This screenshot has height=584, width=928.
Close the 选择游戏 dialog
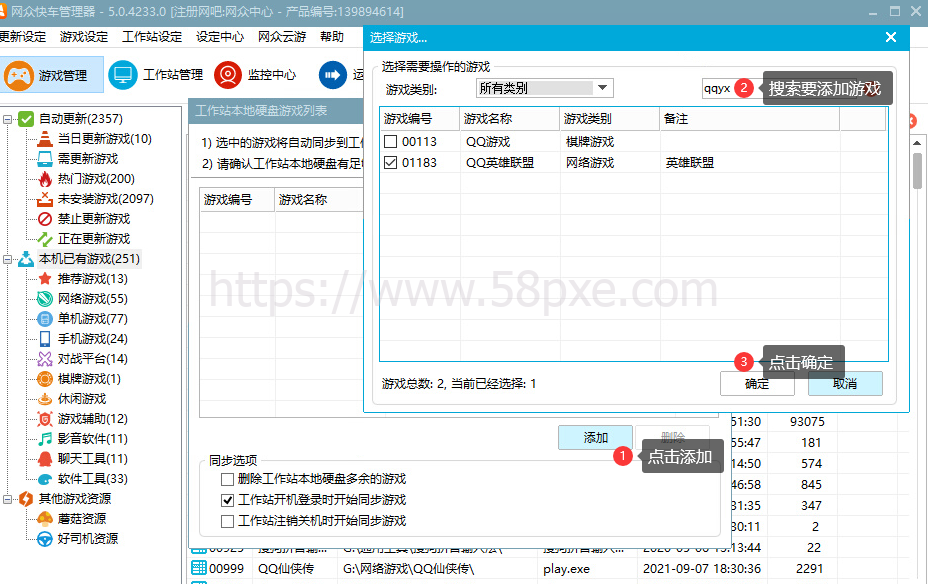coord(891,37)
